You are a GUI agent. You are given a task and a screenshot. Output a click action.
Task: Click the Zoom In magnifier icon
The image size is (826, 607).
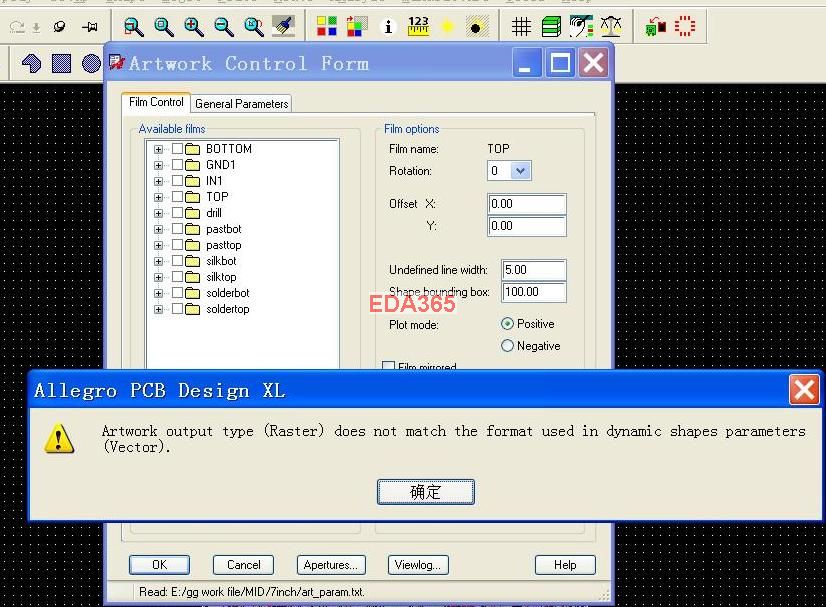pyautogui.click(x=193, y=26)
